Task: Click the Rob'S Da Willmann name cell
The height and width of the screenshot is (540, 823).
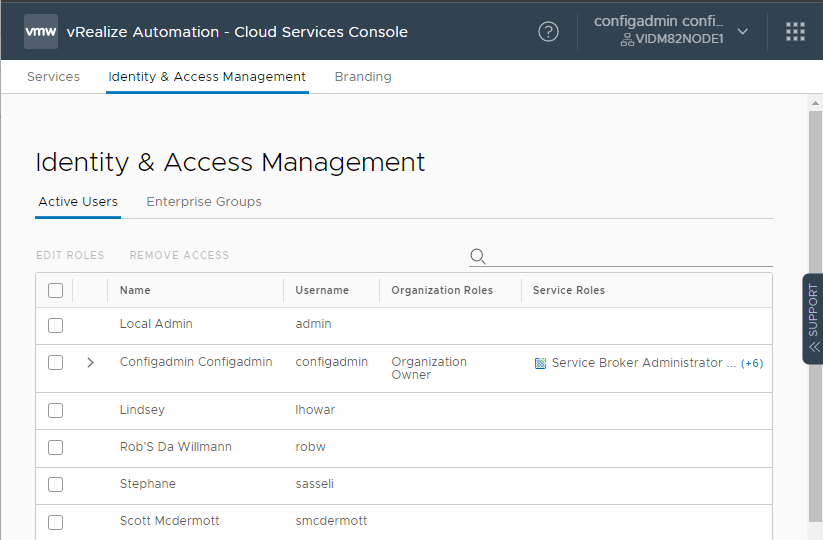Action: (x=175, y=447)
